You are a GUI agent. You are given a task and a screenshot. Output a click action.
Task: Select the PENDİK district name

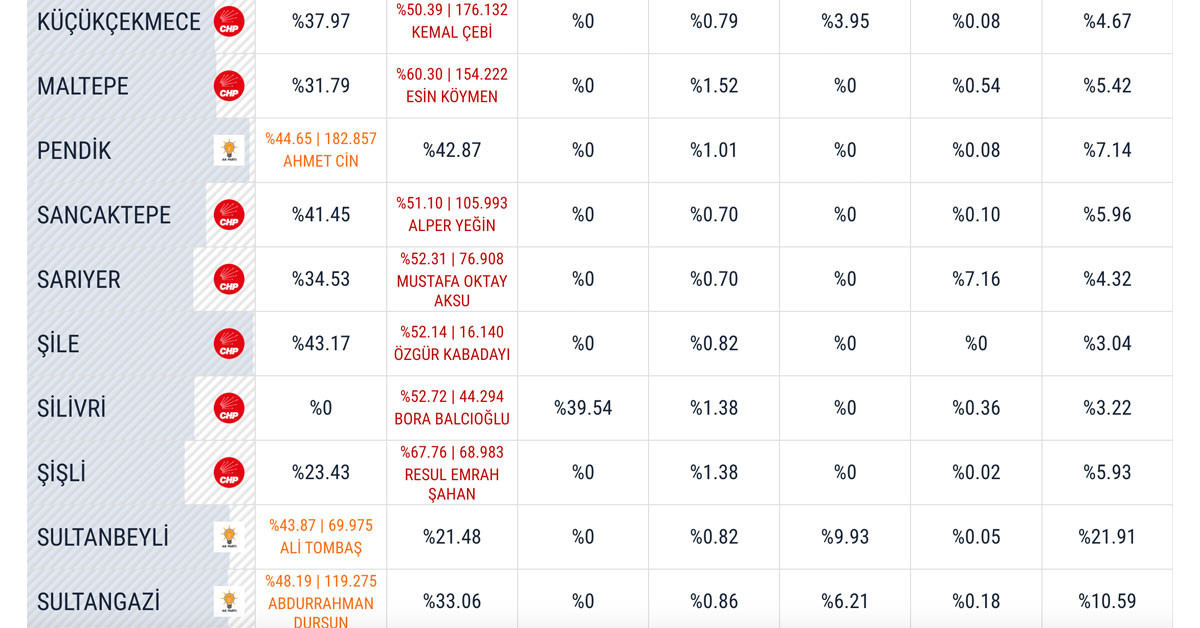74,150
